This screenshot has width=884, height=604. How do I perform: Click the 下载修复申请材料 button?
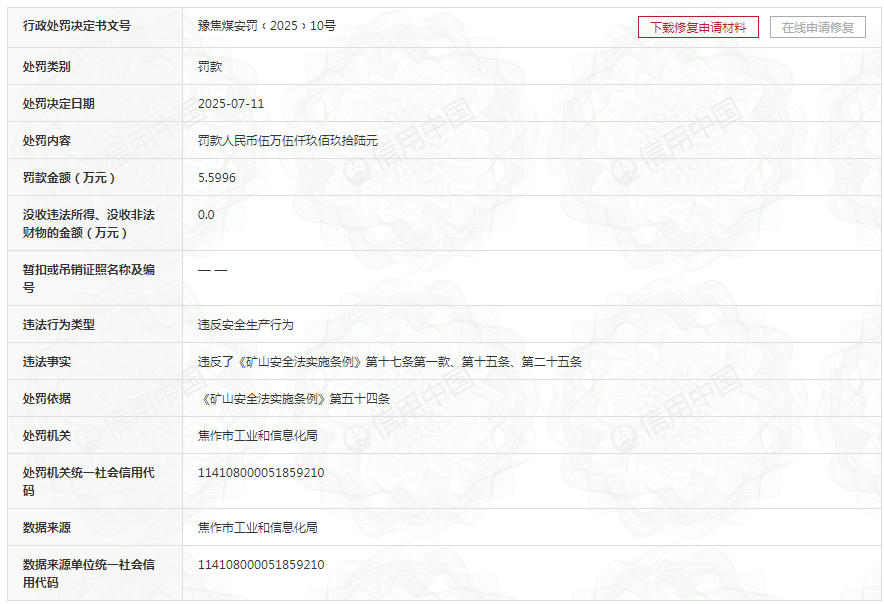click(698, 27)
